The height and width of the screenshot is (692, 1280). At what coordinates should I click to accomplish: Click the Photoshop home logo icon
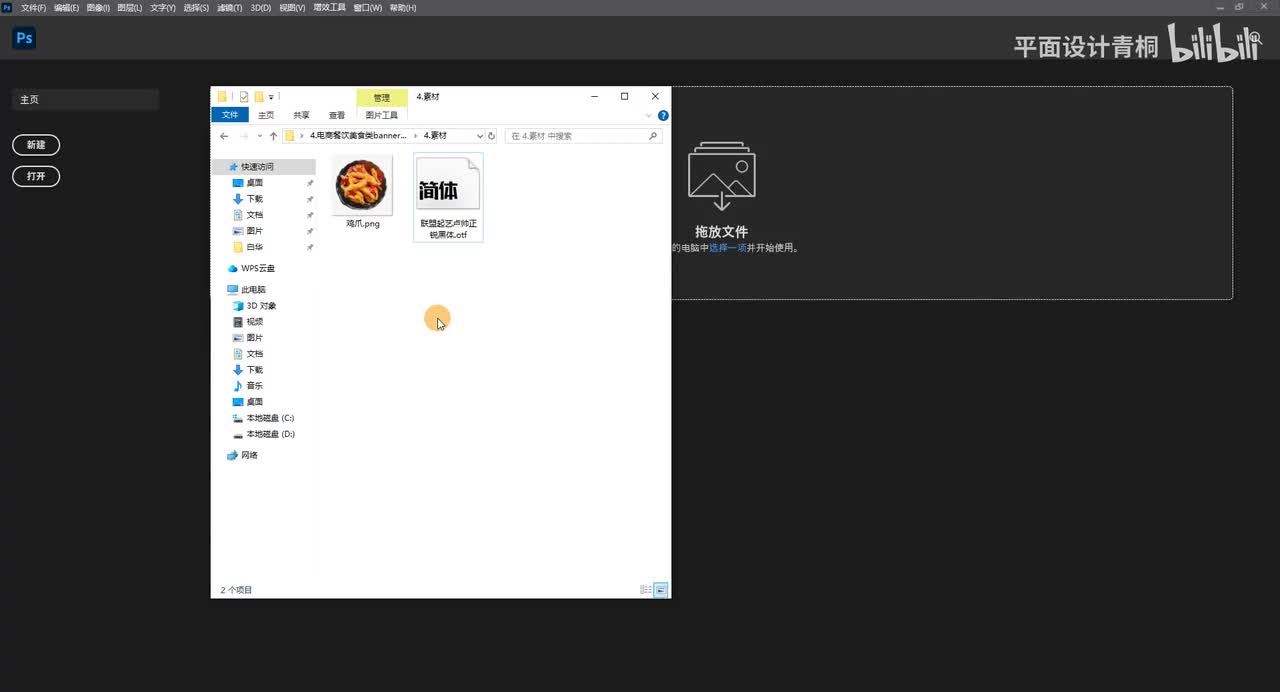(24, 38)
